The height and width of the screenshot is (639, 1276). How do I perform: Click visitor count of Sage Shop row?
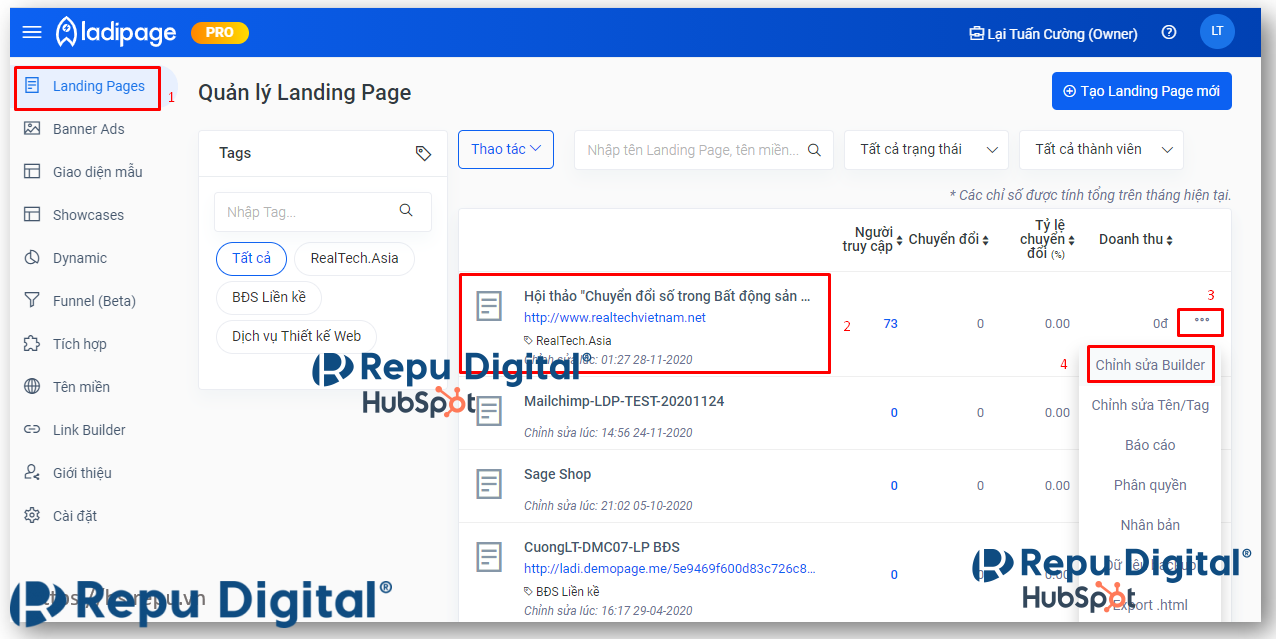coord(894,486)
